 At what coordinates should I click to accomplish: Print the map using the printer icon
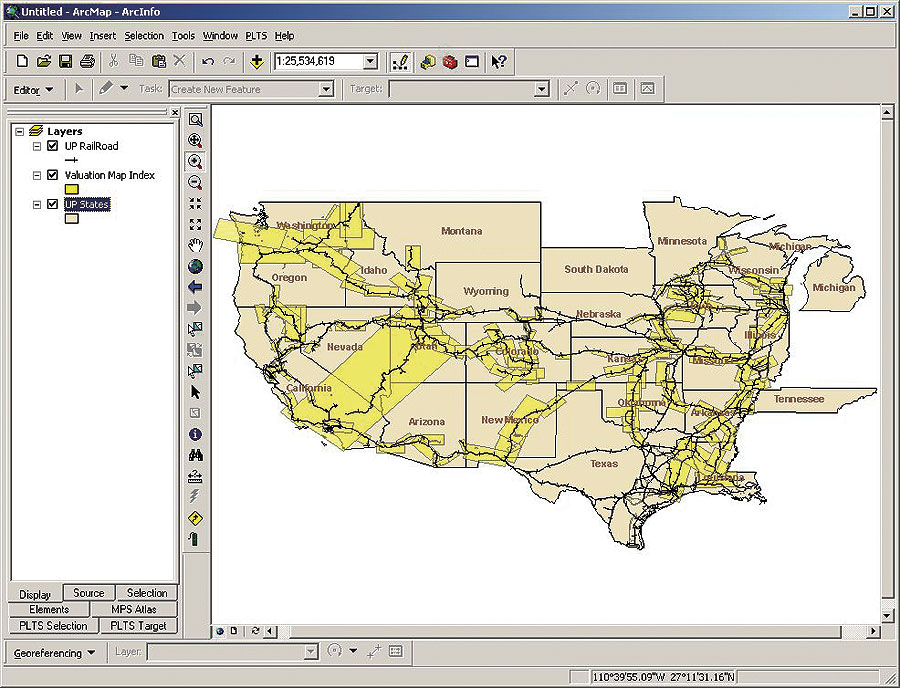coord(87,61)
